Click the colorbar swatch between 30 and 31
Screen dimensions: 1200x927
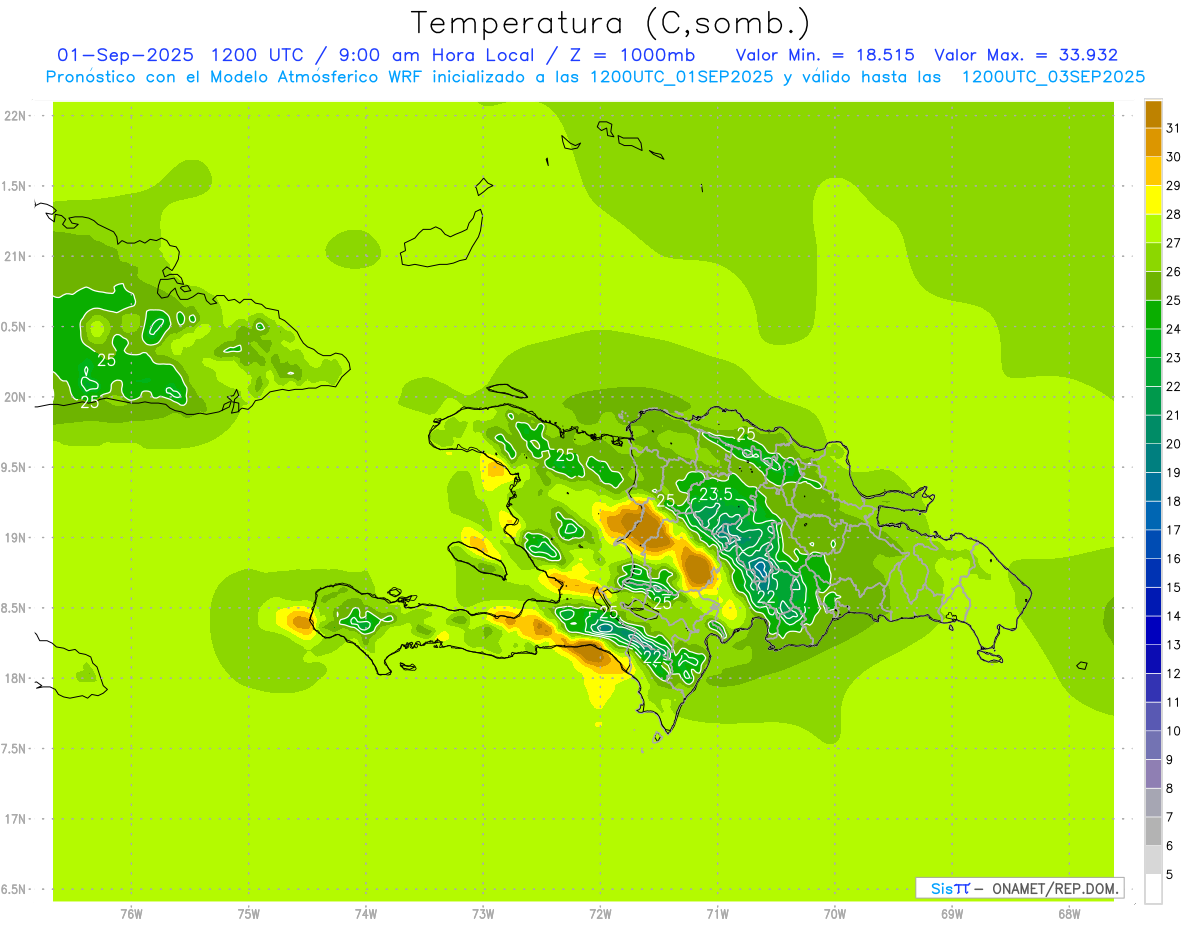pos(1153,142)
